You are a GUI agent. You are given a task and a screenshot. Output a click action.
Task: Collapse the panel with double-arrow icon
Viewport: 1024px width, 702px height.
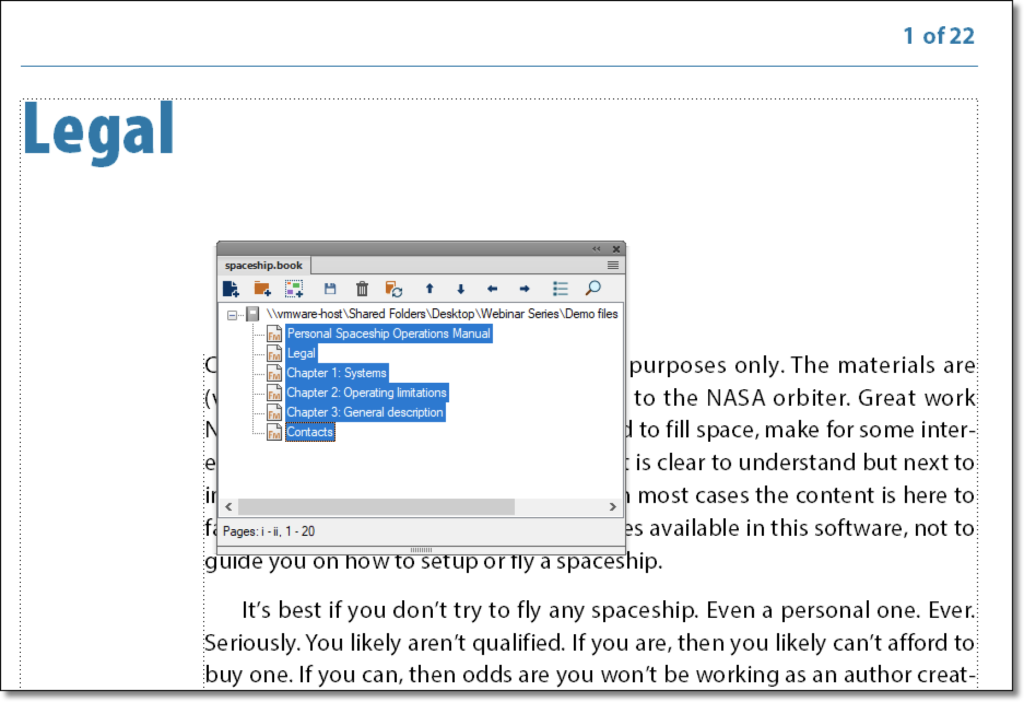tap(597, 249)
